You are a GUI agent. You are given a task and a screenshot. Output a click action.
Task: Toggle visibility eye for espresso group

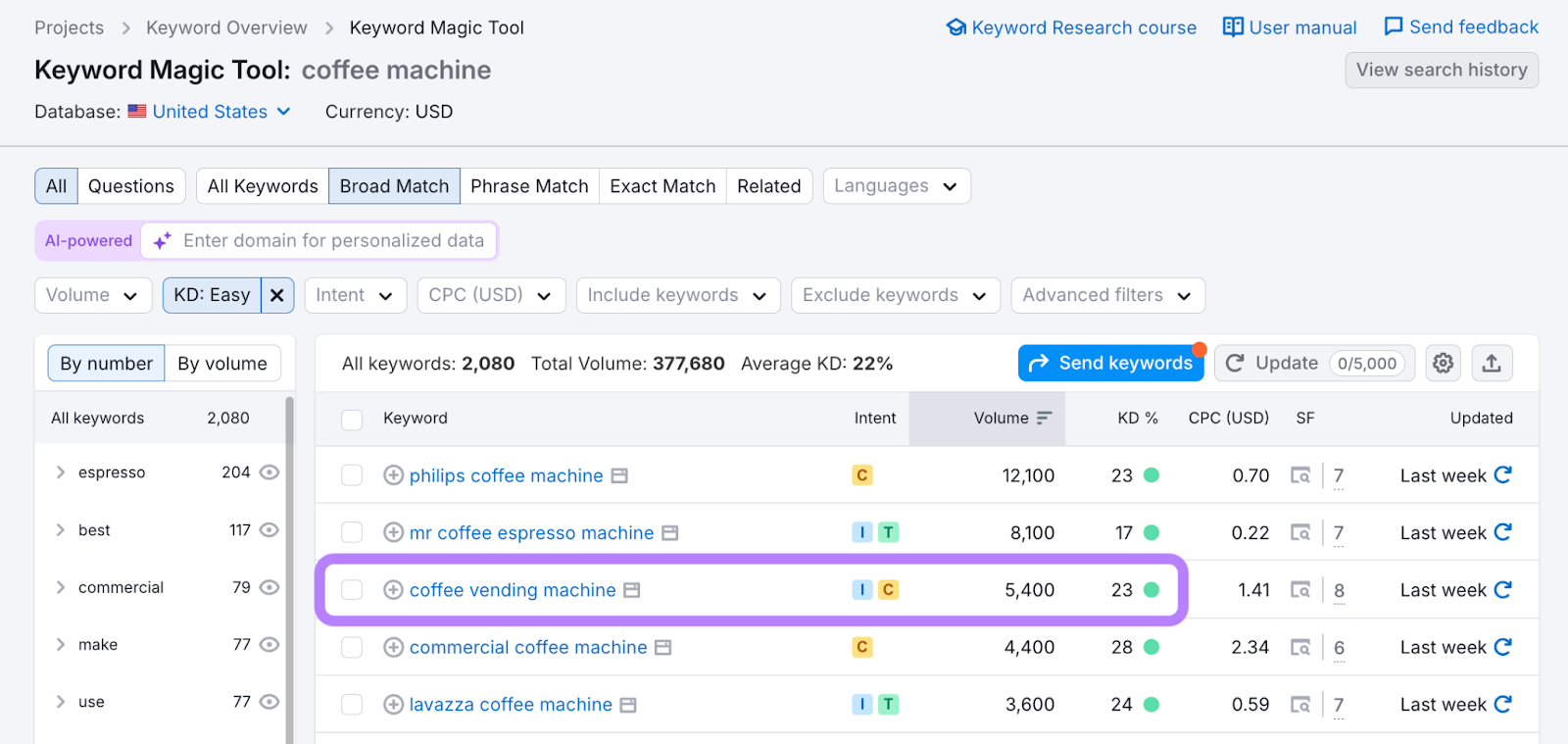coord(269,472)
